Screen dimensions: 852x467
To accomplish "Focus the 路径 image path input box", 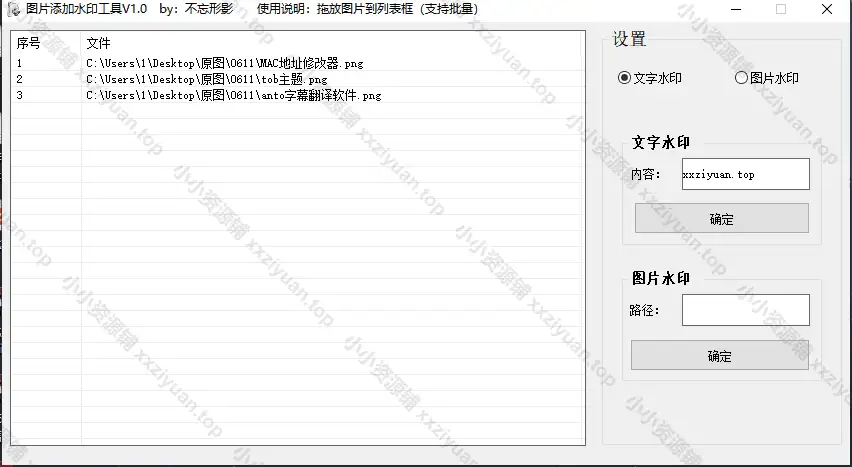I will coord(745,310).
